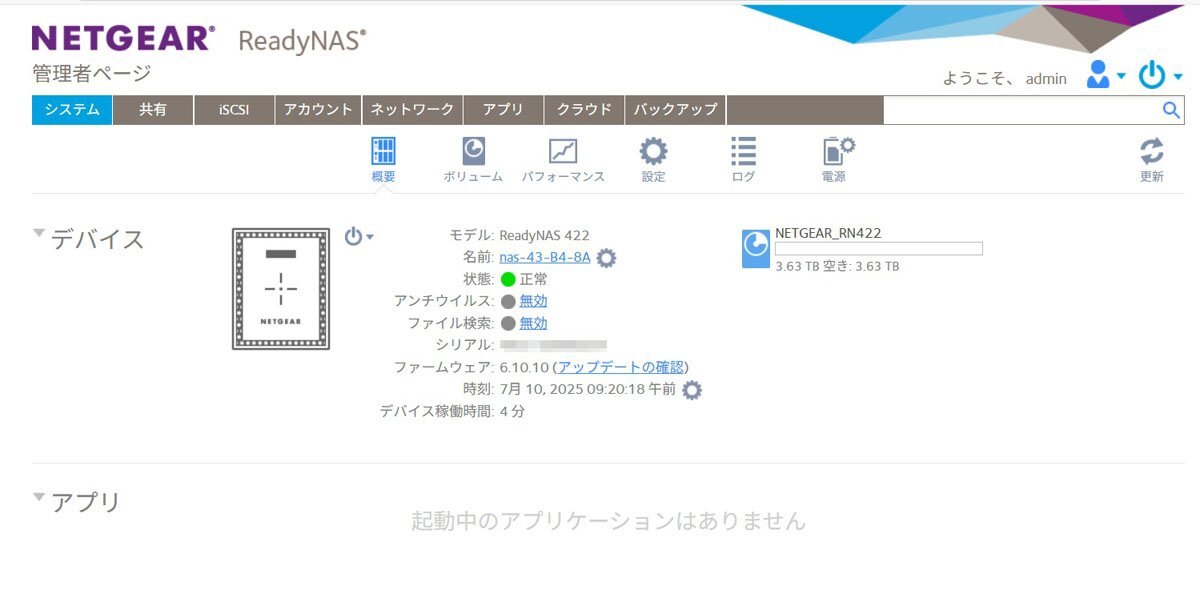Image resolution: width=1200 pixels, height=598 pixels.
Task: Collapse the アプリ section triangle
Action: (x=39, y=496)
